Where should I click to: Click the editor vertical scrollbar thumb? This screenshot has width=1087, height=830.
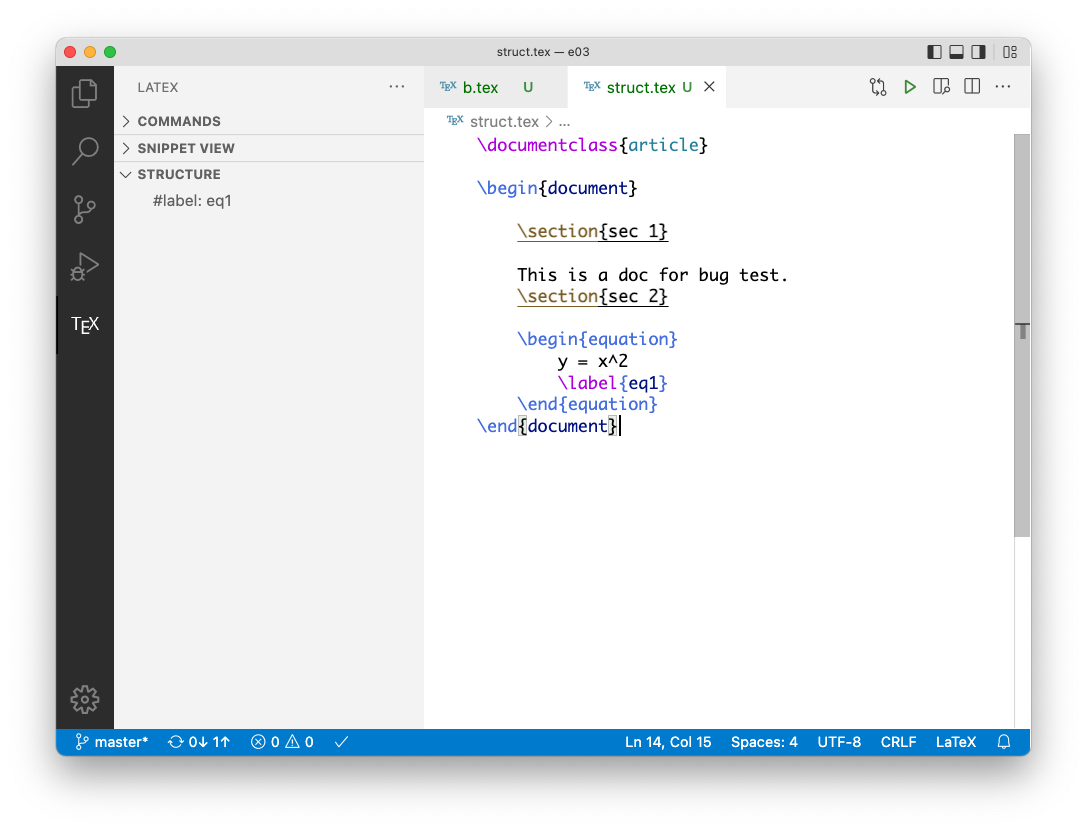pyautogui.click(x=1022, y=336)
